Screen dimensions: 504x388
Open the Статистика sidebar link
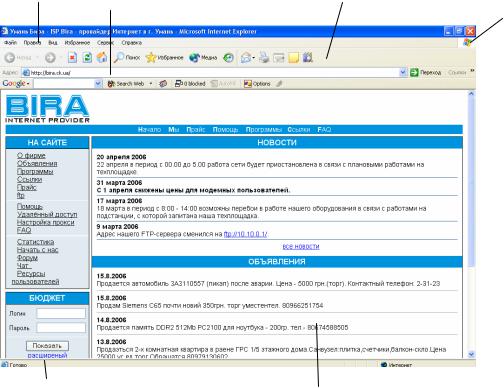tap(36, 242)
